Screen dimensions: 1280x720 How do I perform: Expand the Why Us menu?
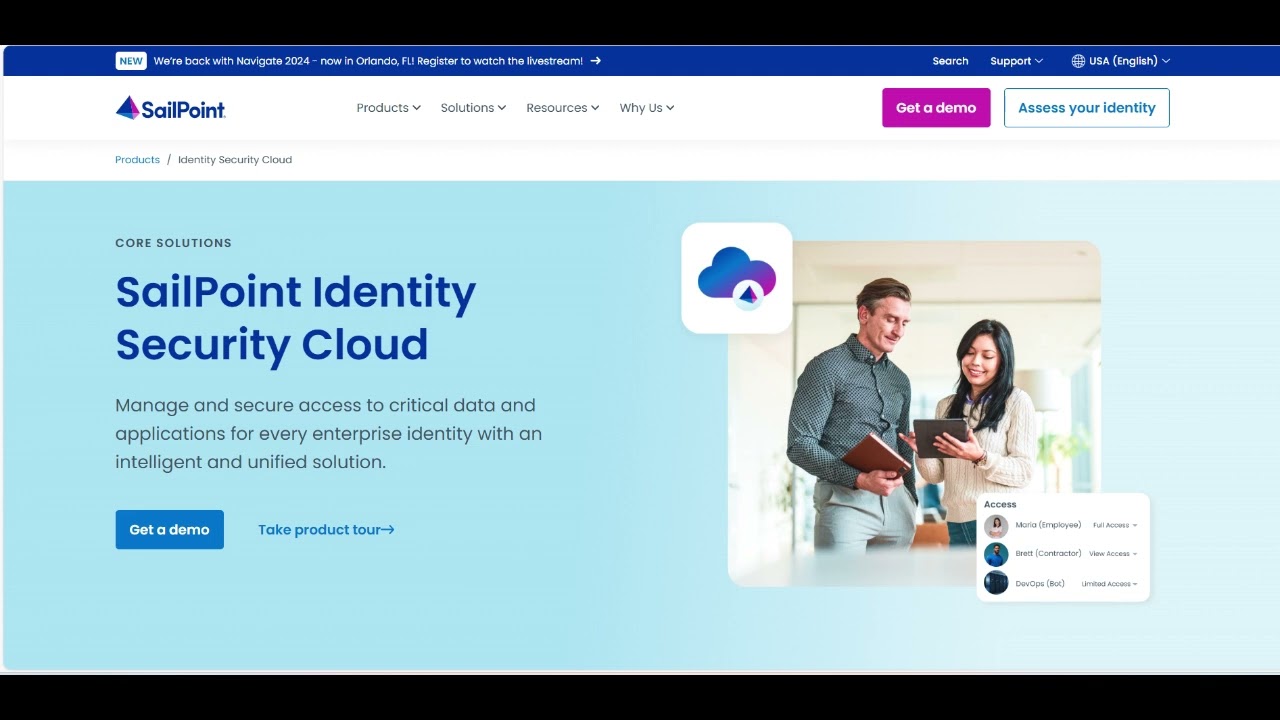647,108
